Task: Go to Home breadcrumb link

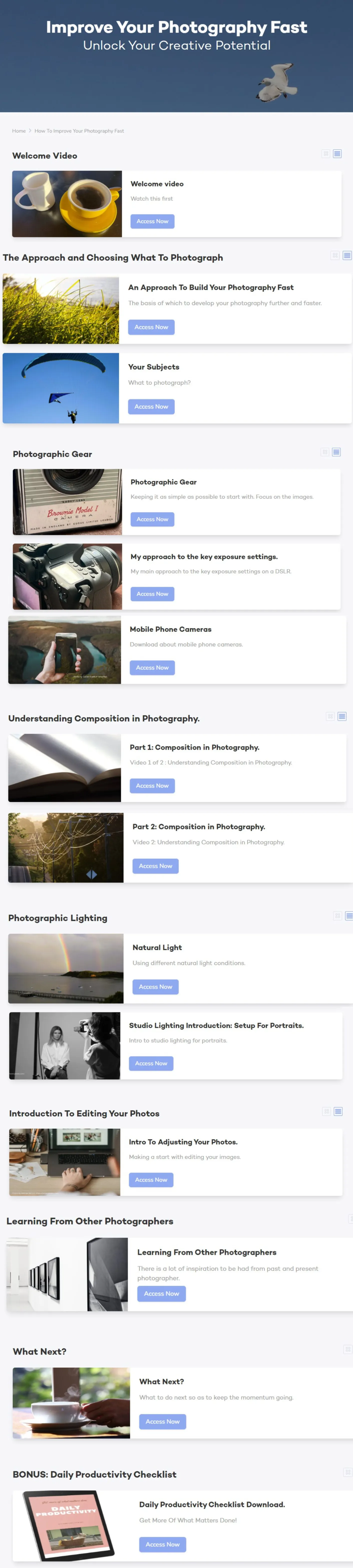Action: tap(19, 131)
